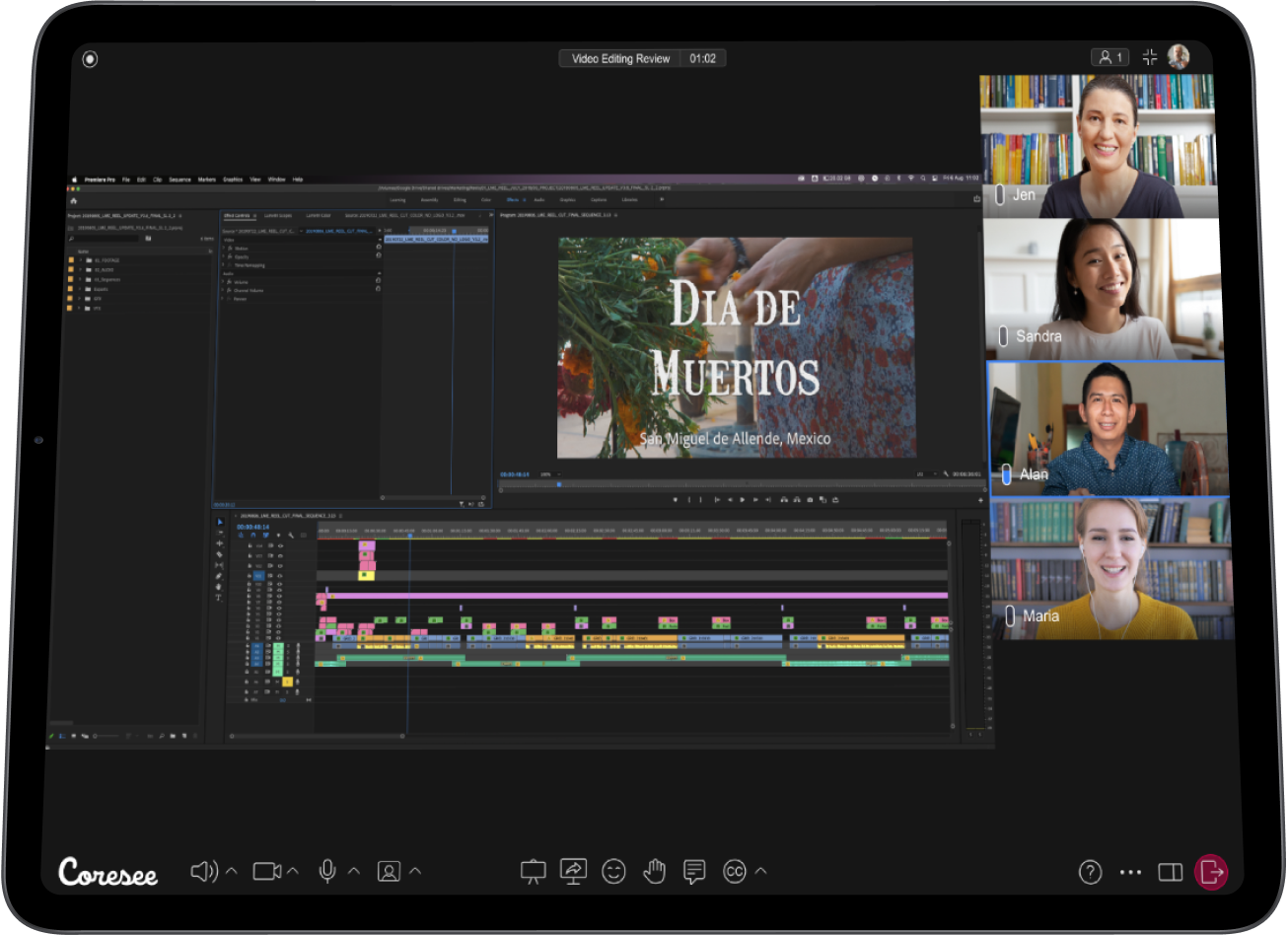
Task: Expand the Exports bin
Action: (80, 289)
